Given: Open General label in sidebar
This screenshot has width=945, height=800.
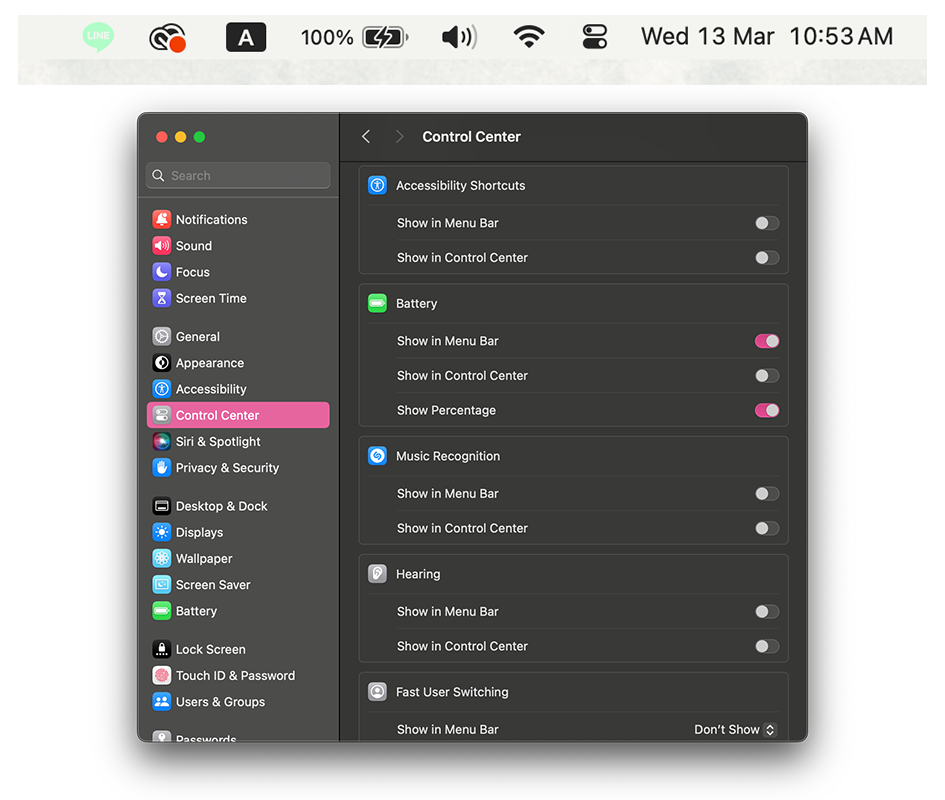Looking at the screenshot, I should [198, 336].
